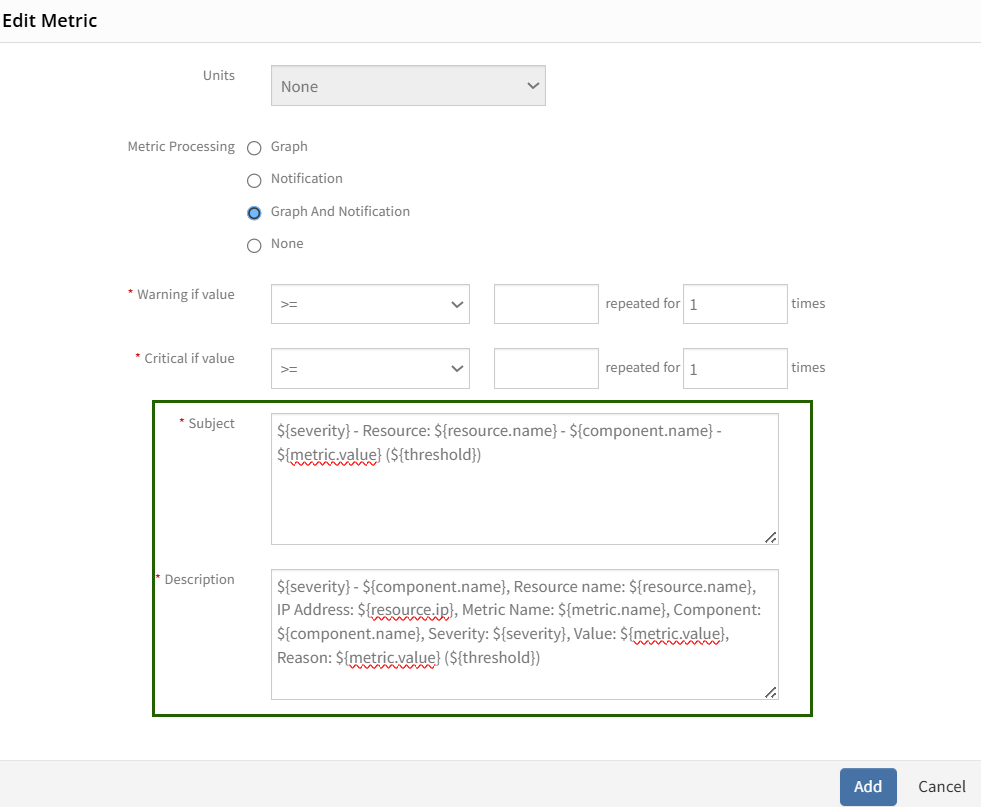The height and width of the screenshot is (807, 981).
Task: Focus the Critical repeated for times field
Action: point(735,368)
